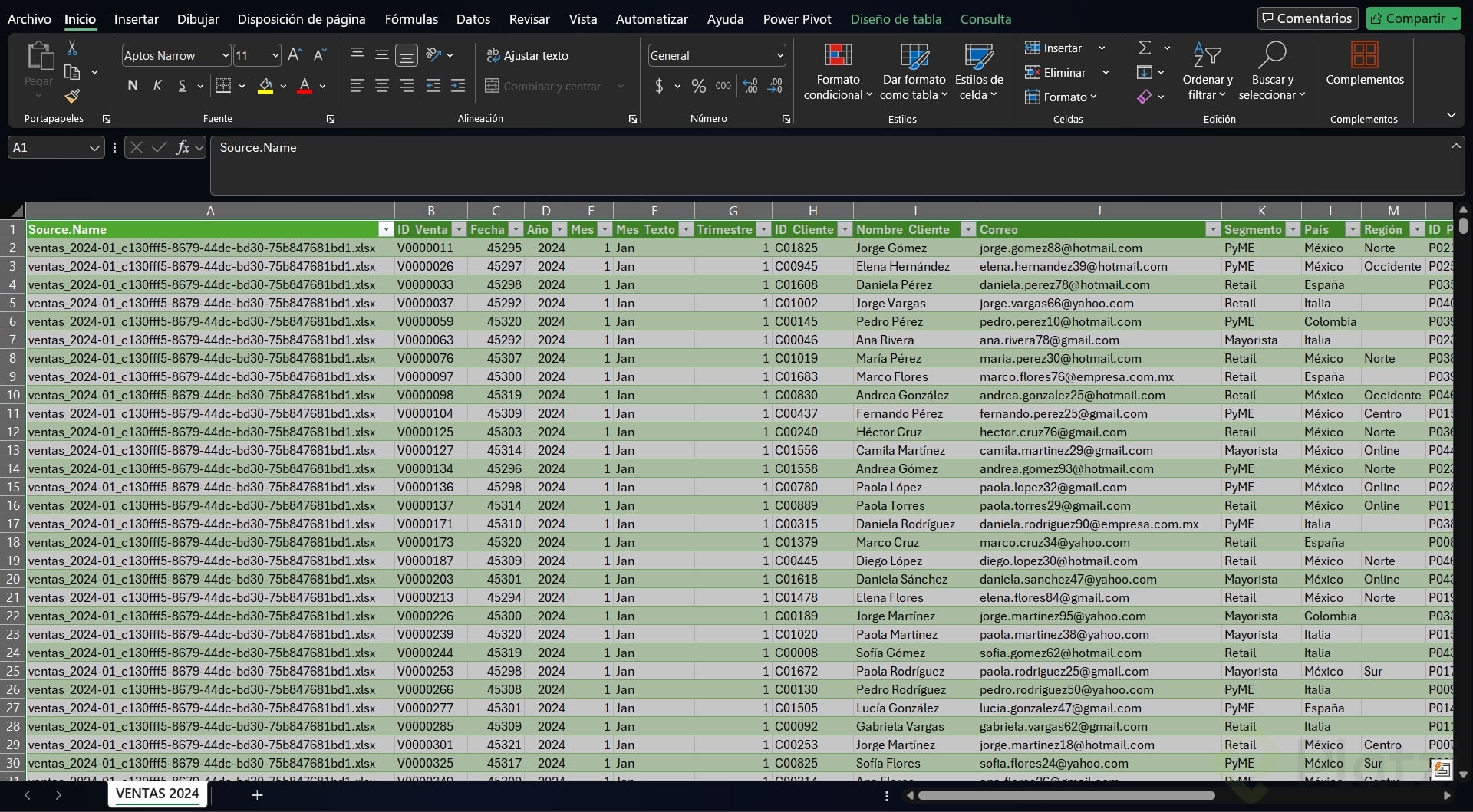
Task: Toggle Ajustar texto wrap option
Action: 528,56
